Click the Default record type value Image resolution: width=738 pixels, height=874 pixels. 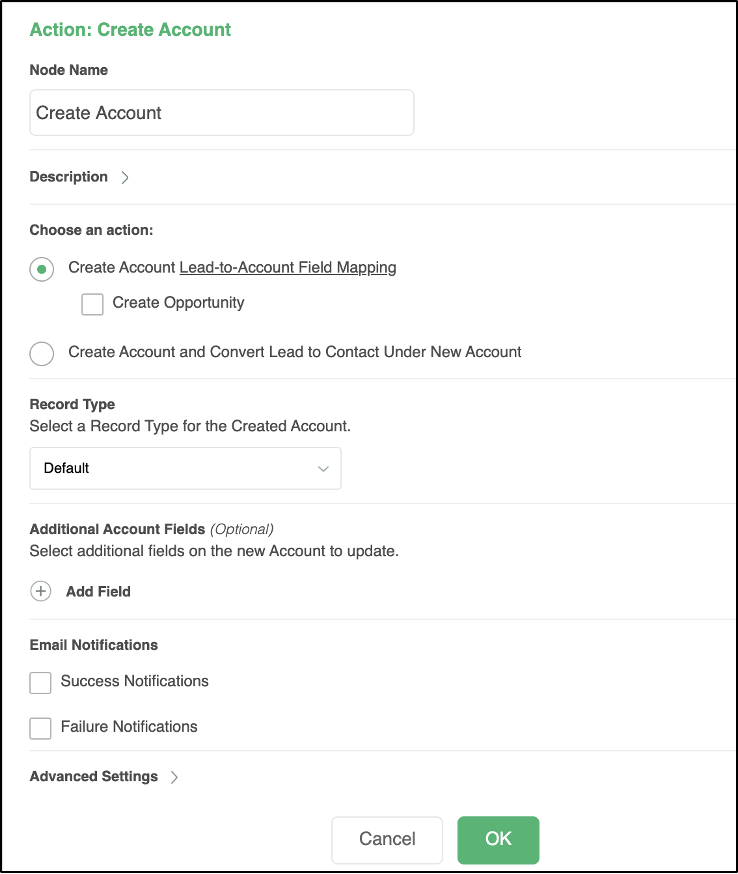point(67,468)
